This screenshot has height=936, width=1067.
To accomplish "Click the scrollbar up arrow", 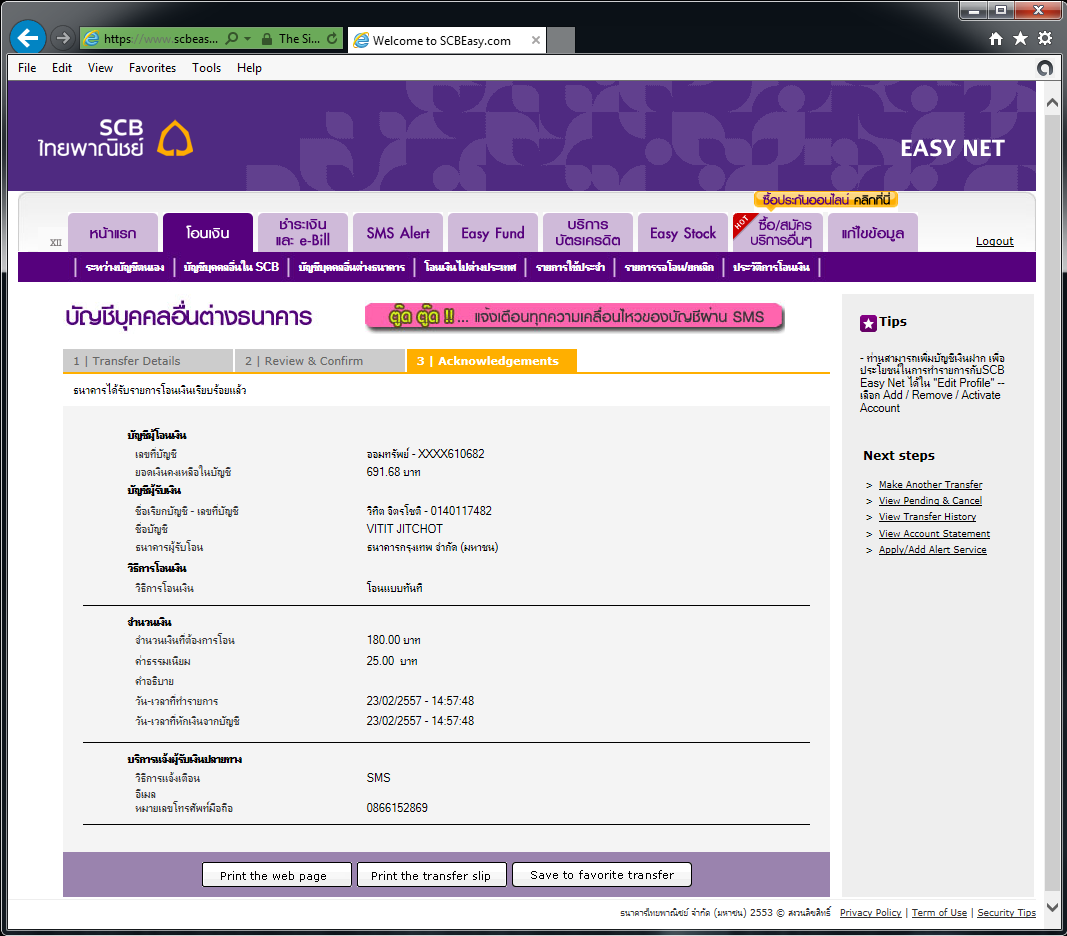I will pyautogui.click(x=1052, y=103).
